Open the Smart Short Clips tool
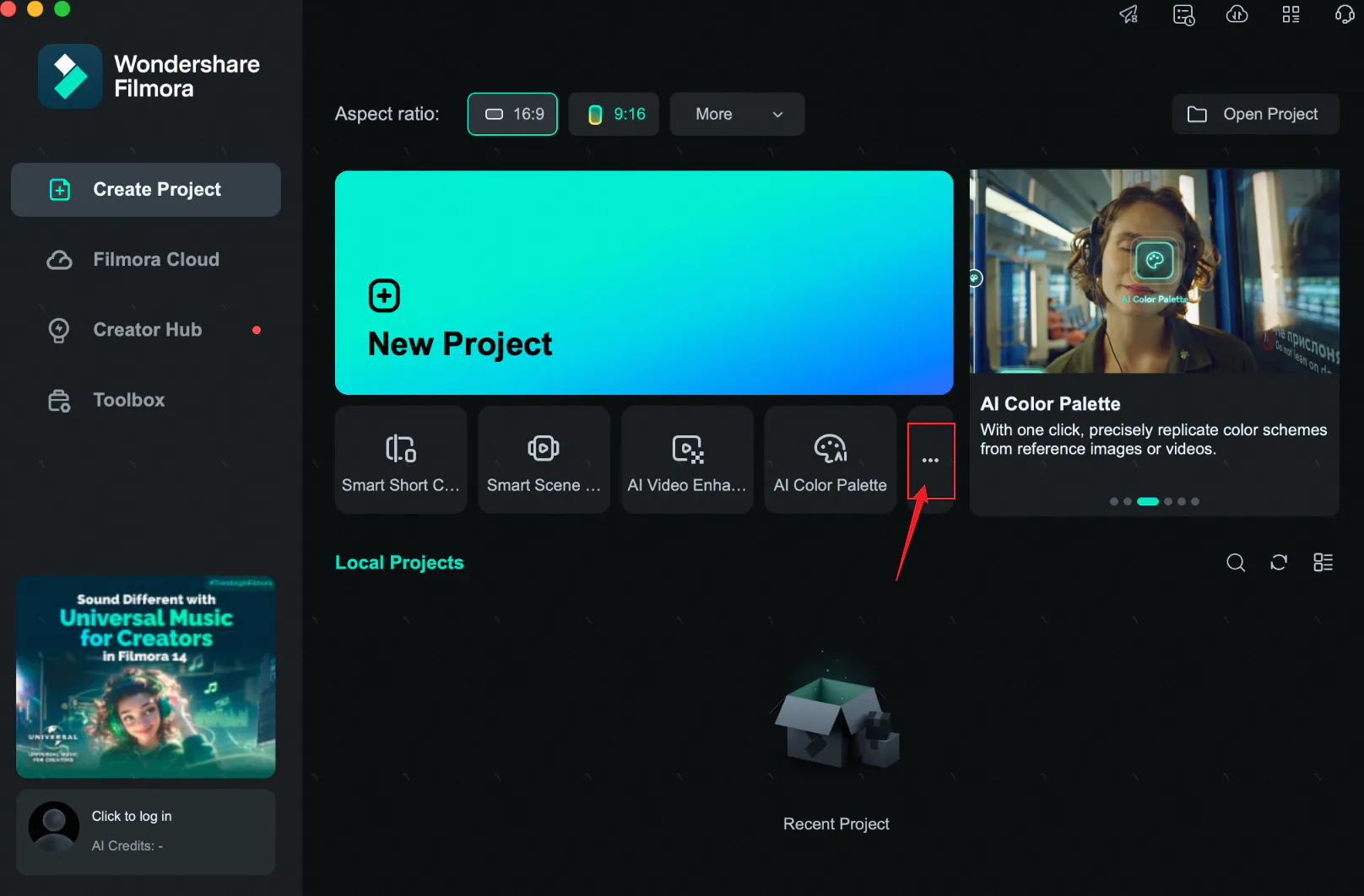 click(x=401, y=460)
